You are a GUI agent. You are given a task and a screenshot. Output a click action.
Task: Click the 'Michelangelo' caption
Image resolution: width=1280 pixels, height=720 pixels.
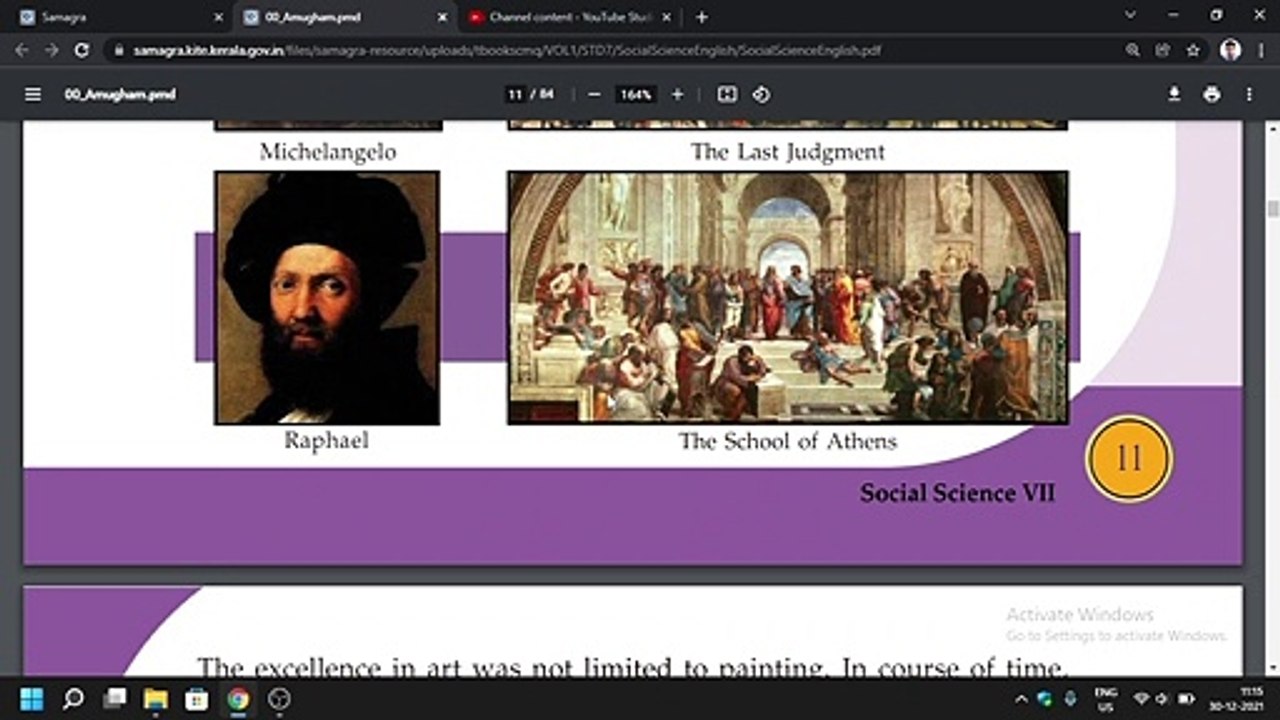[x=328, y=152]
